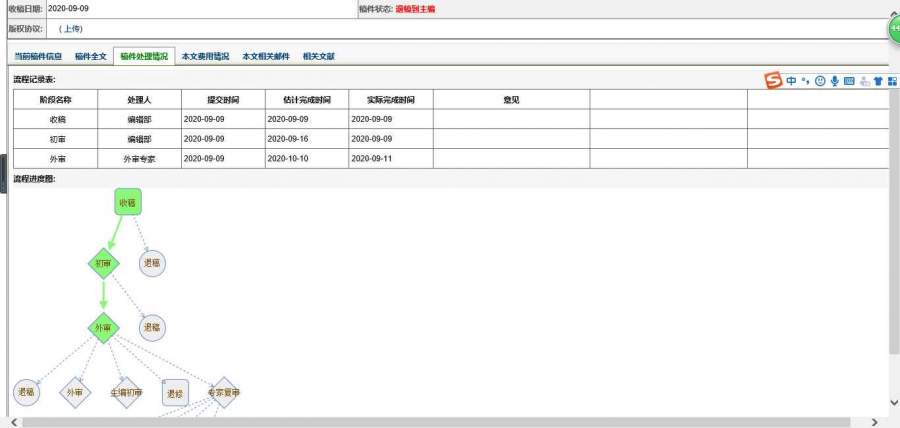Open the emoji smiley panel in Sogou bar
This screenshot has width=900, height=428.
pyautogui.click(x=820, y=81)
